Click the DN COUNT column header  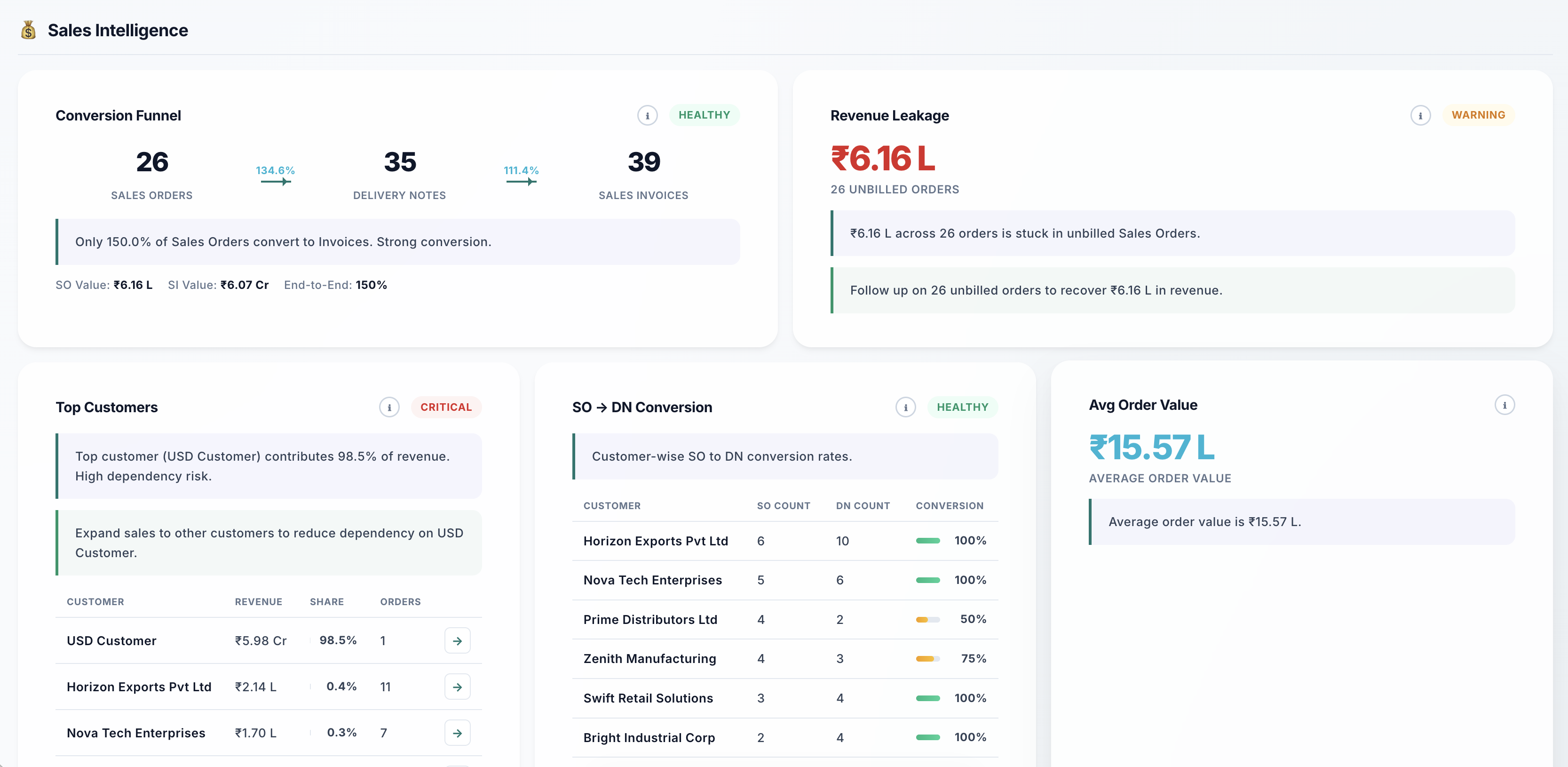(x=863, y=506)
